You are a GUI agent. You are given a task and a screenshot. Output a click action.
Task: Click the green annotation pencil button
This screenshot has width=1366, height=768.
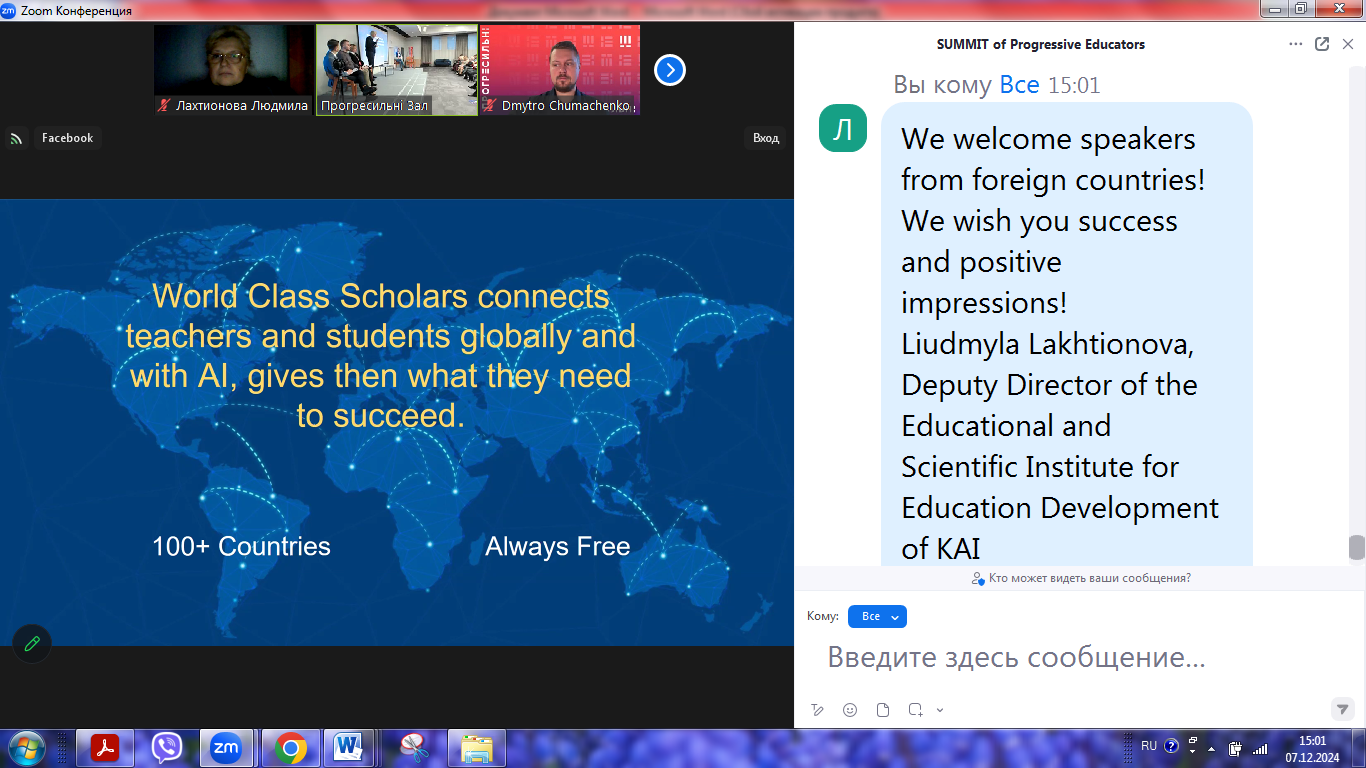click(x=32, y=643)
